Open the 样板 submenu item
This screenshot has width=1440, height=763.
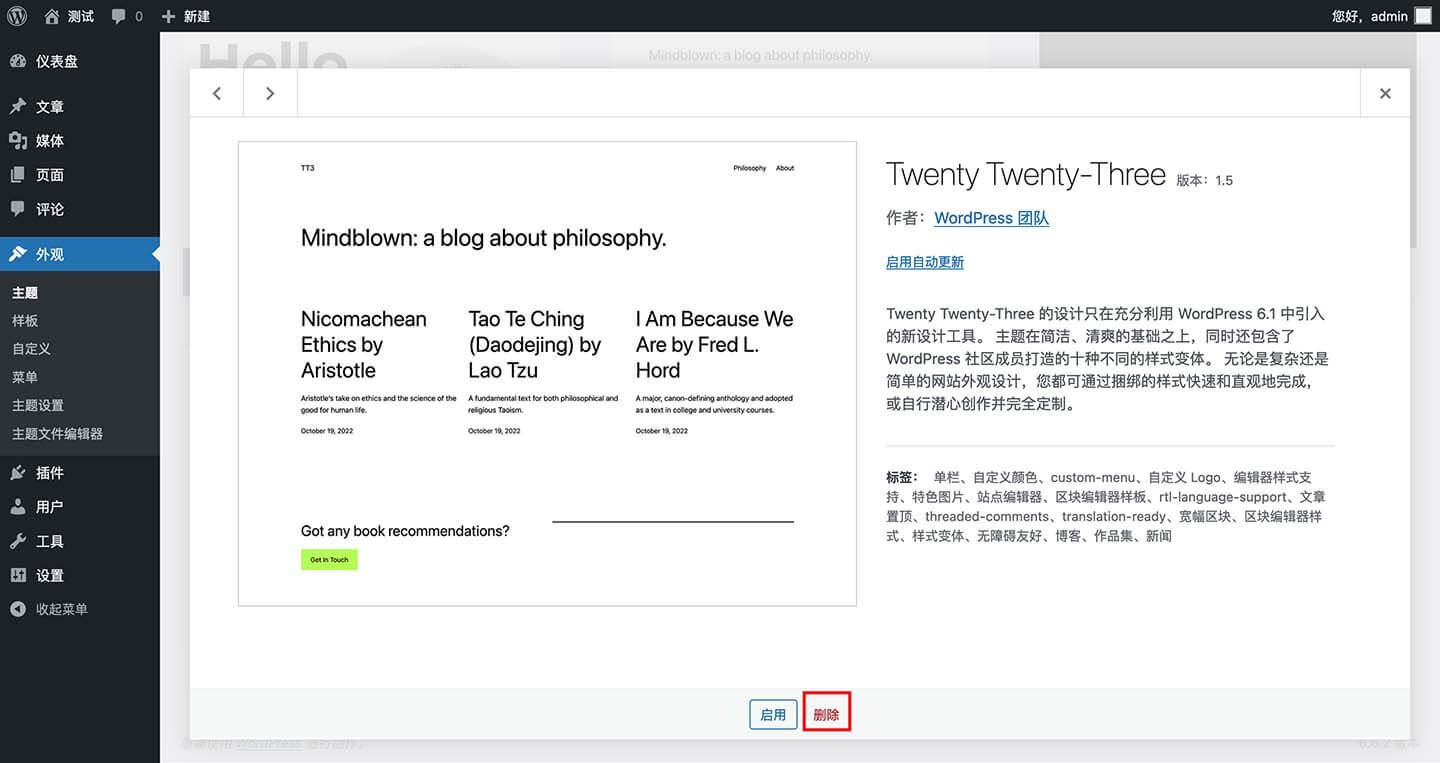(25, 321)
